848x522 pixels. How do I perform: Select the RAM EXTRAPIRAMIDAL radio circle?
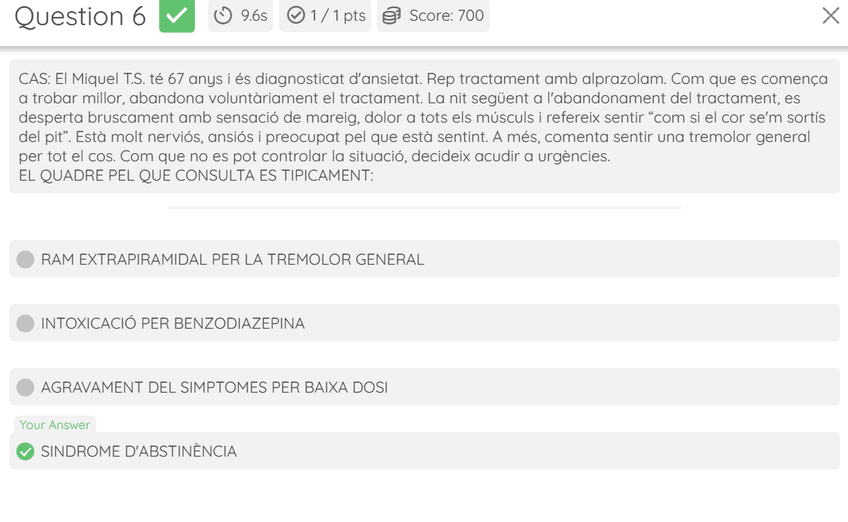[x=26, y=260]
